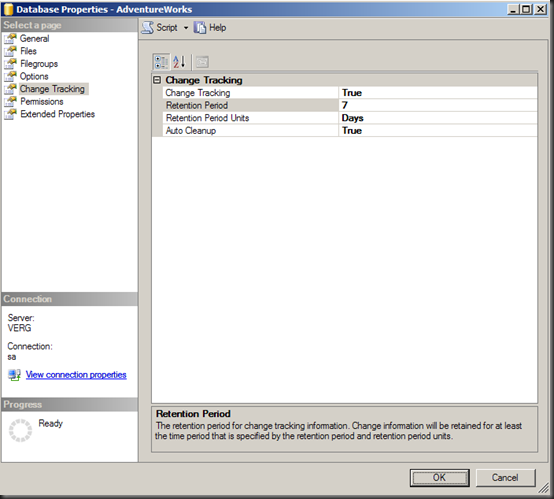Open View connection properties link
This screenshot has width=554, height=499.
click(76, 375)
